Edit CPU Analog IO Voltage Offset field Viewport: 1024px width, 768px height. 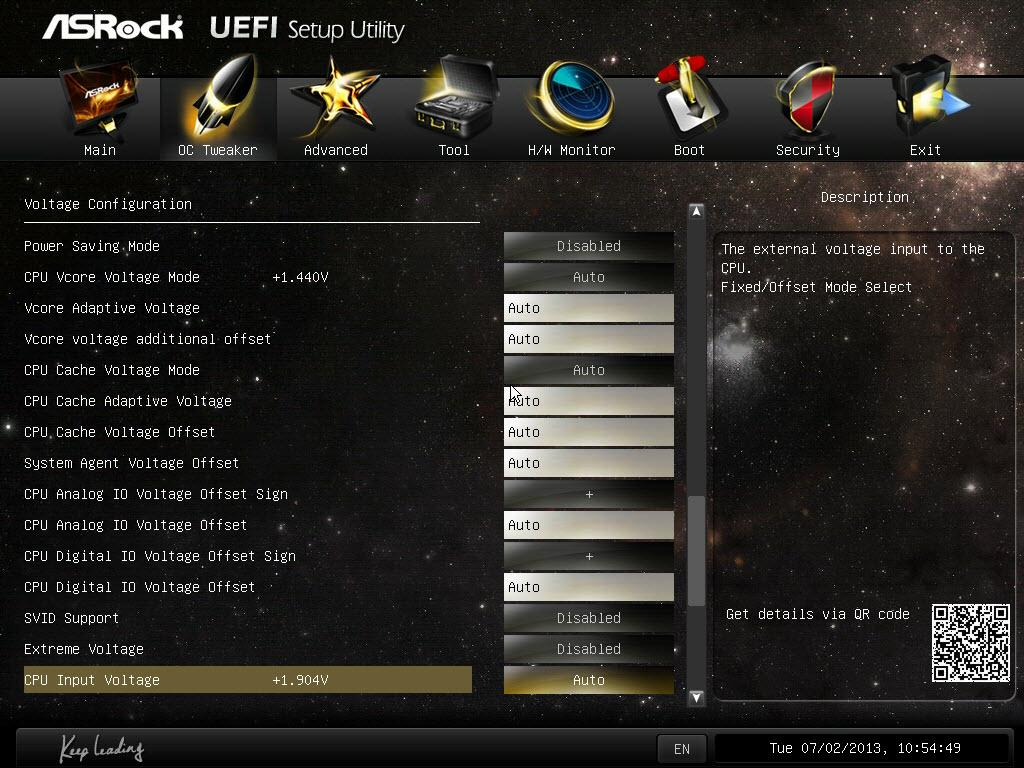point(588,525)
